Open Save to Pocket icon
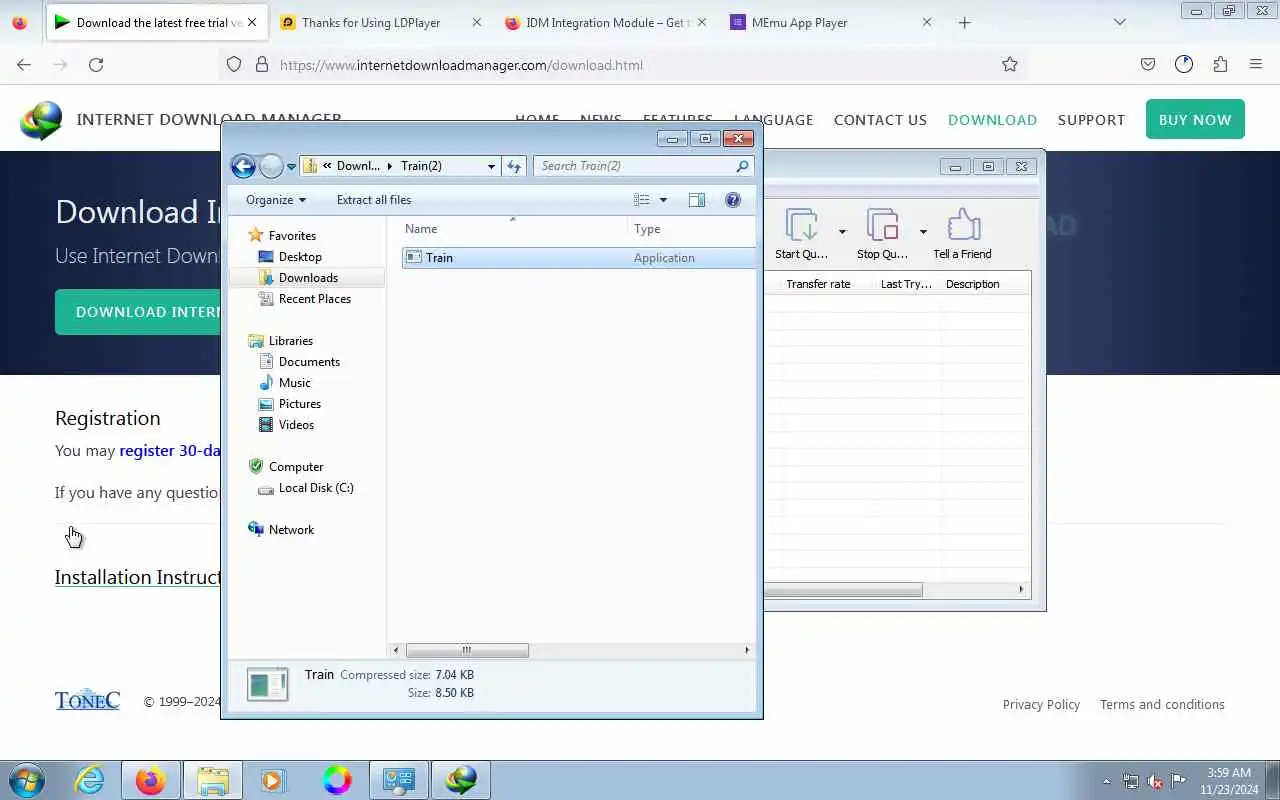The height and width of the screenshot is (800, 1280). click(x=1148, y=65)
